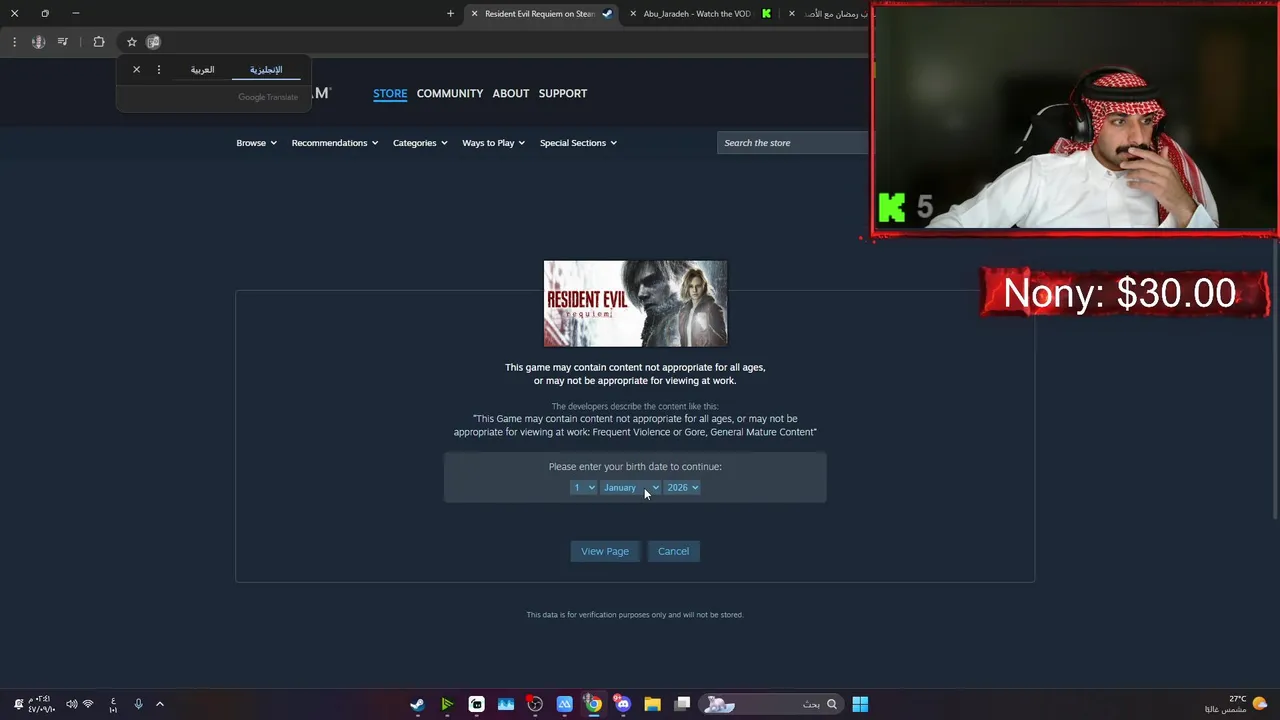Expand the Ways to Play dropdown
The image size is (1280, 720).
click(x=494, y=143)
